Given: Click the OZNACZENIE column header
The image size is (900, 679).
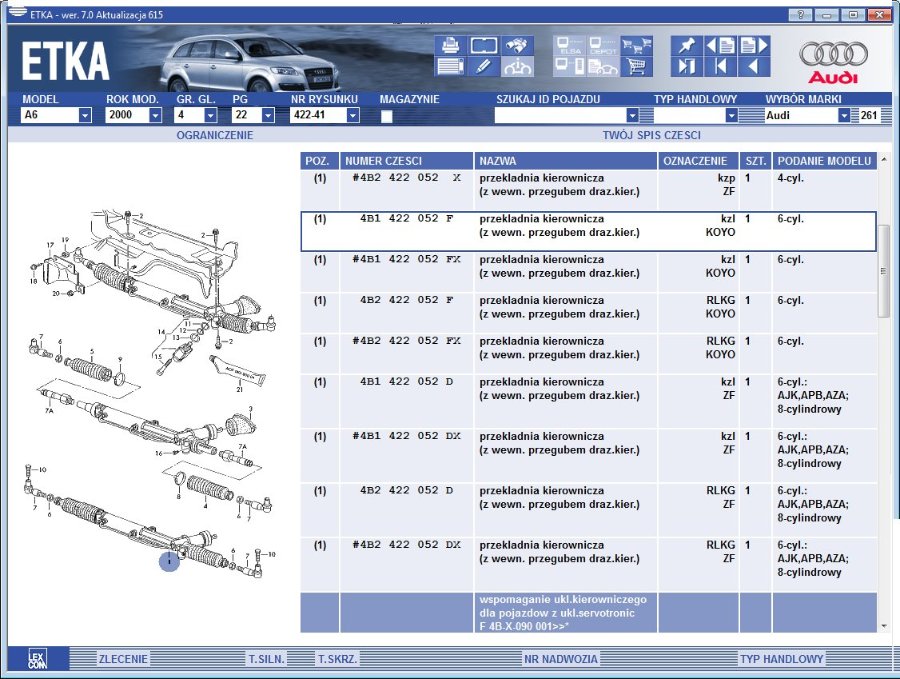Looking at the screenshot, I should tap(698, 161).
